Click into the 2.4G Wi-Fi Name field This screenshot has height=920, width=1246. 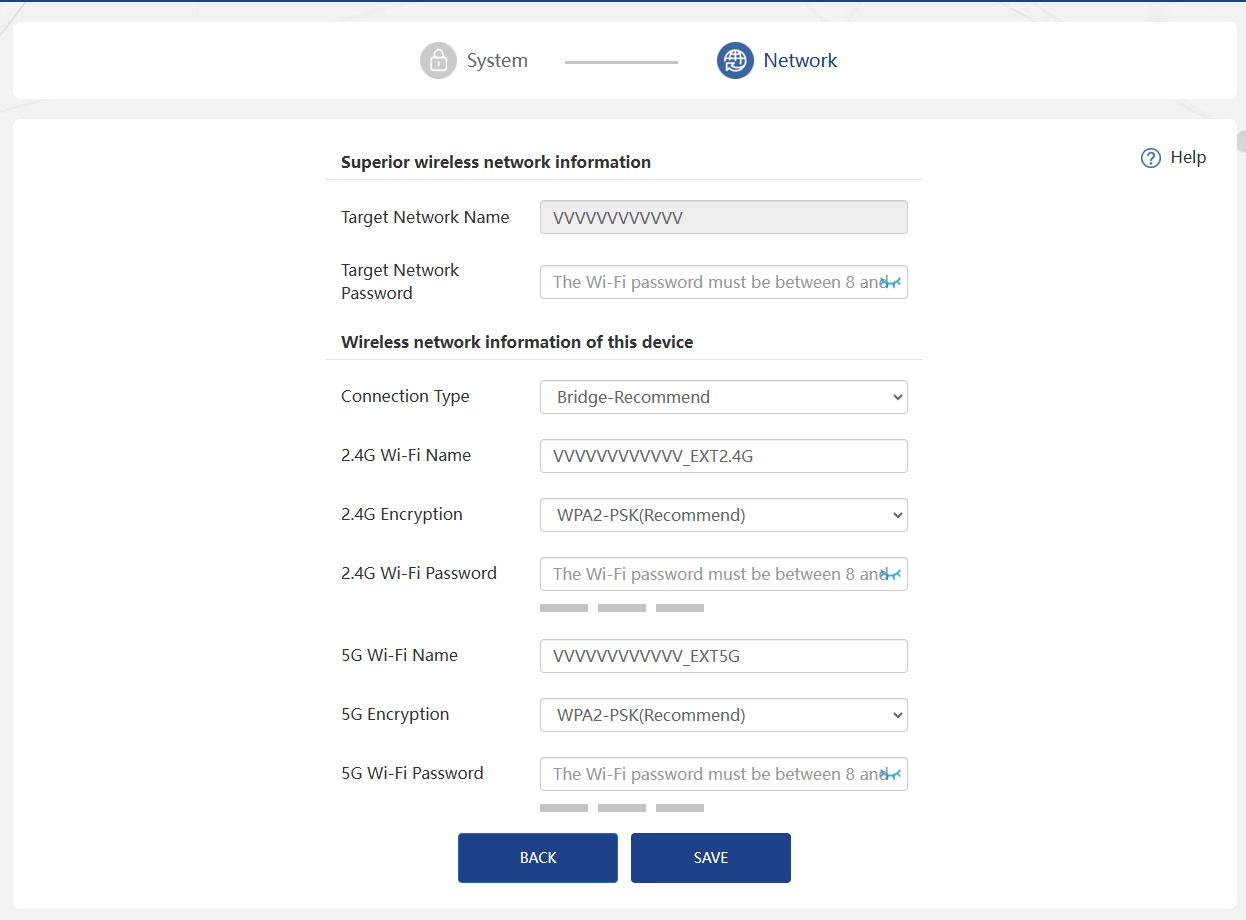click(x=723, y=457)
